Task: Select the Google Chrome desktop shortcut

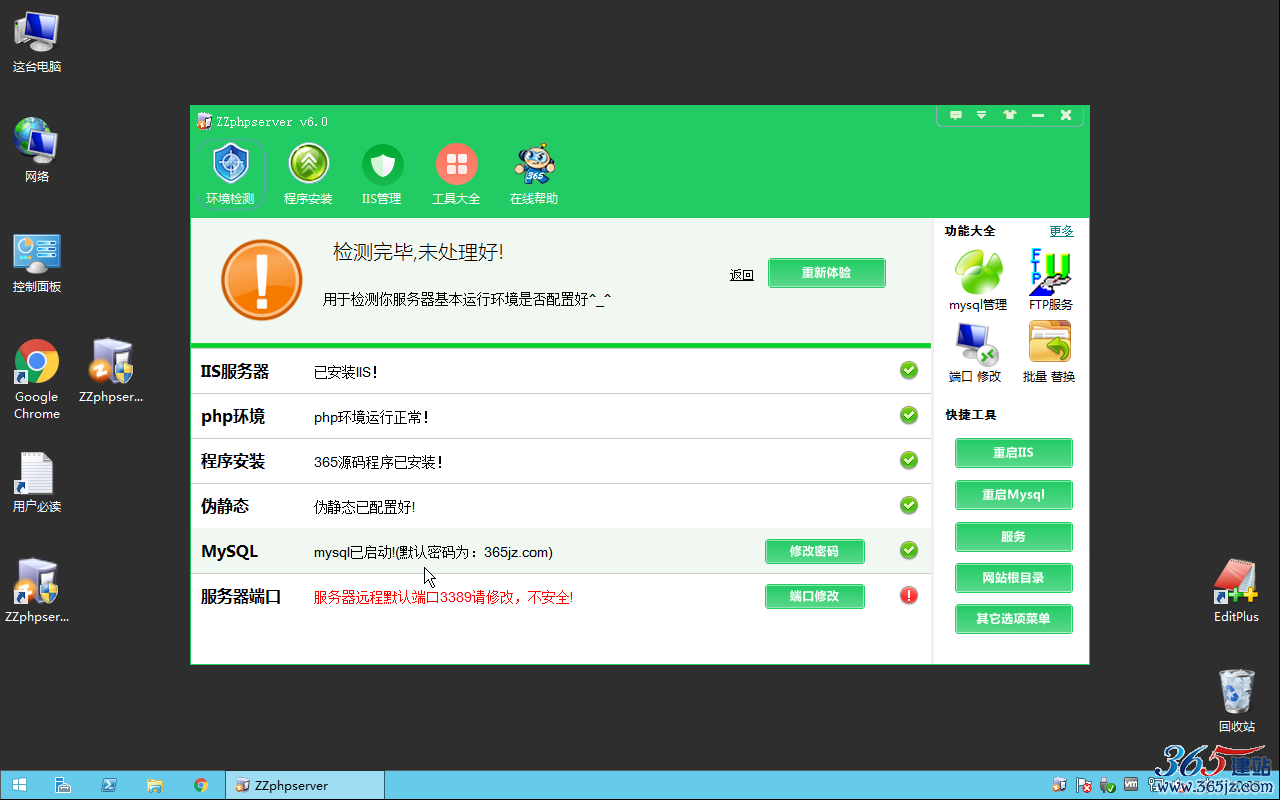Action: [37, 380]
